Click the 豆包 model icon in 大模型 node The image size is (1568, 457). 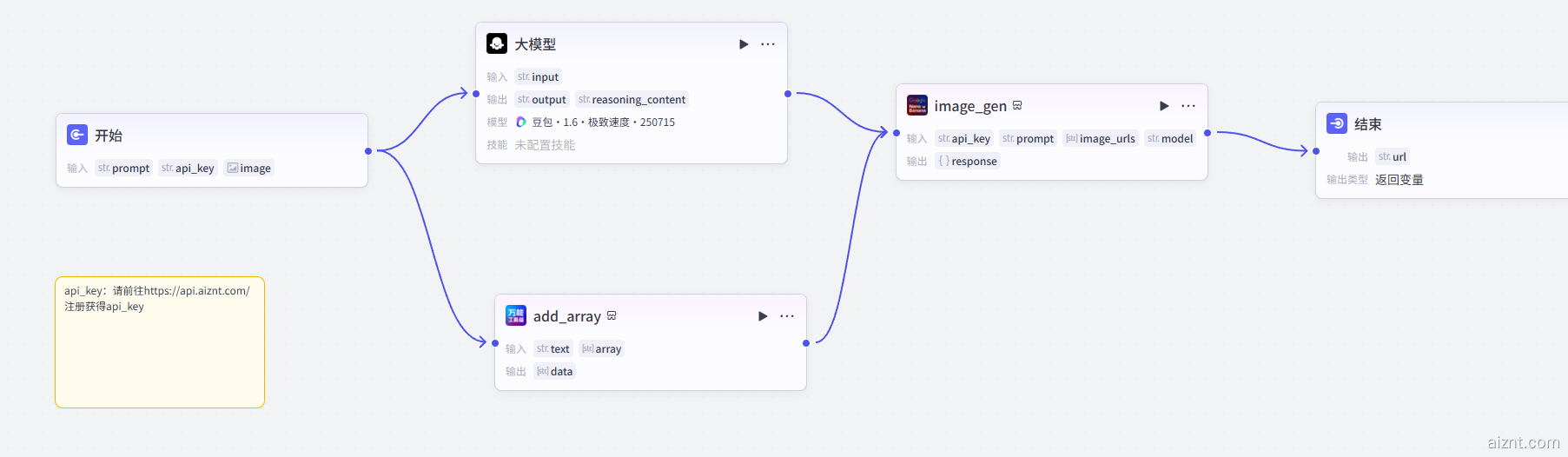pos(521,123)
